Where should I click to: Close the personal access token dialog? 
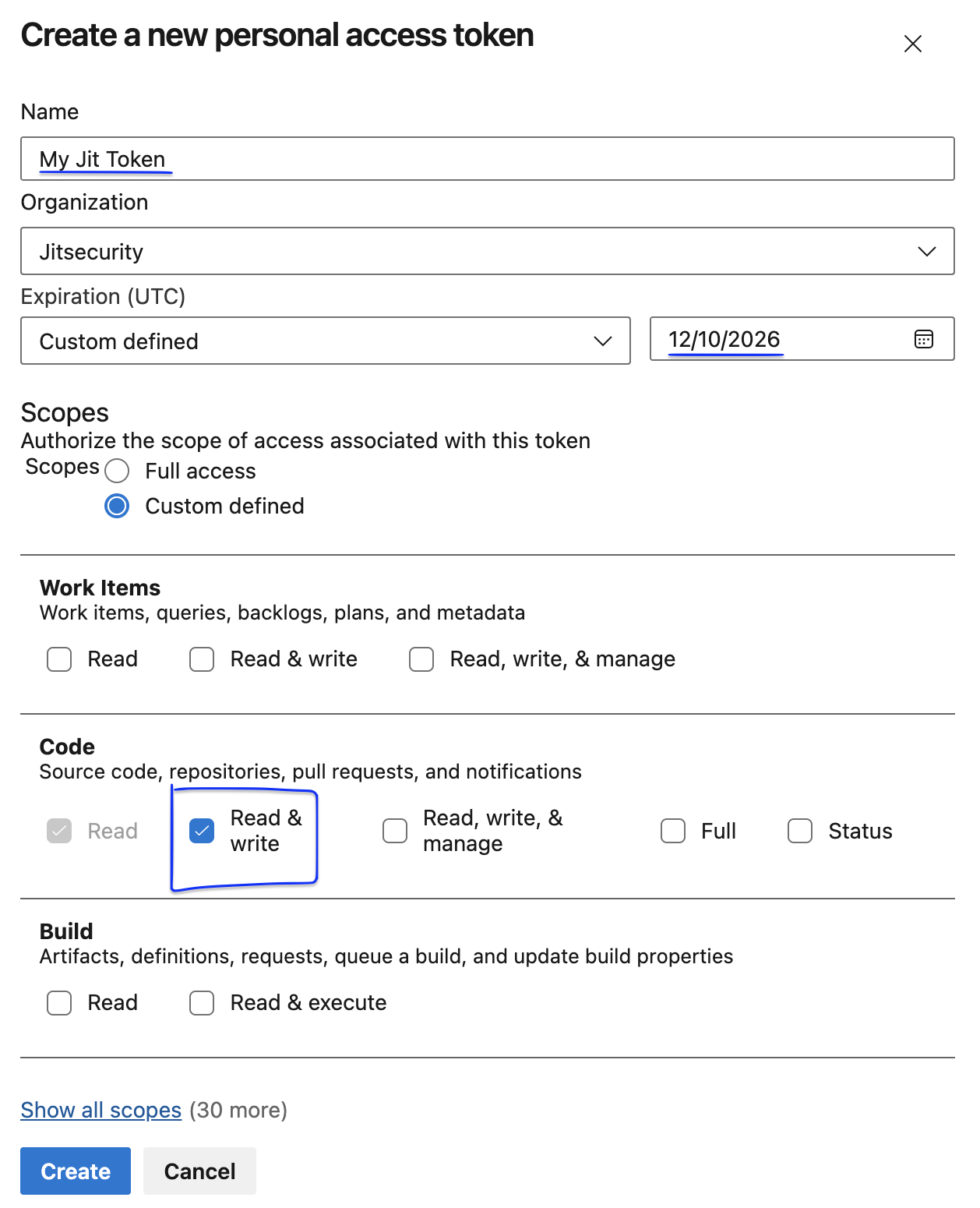point(913,44)
